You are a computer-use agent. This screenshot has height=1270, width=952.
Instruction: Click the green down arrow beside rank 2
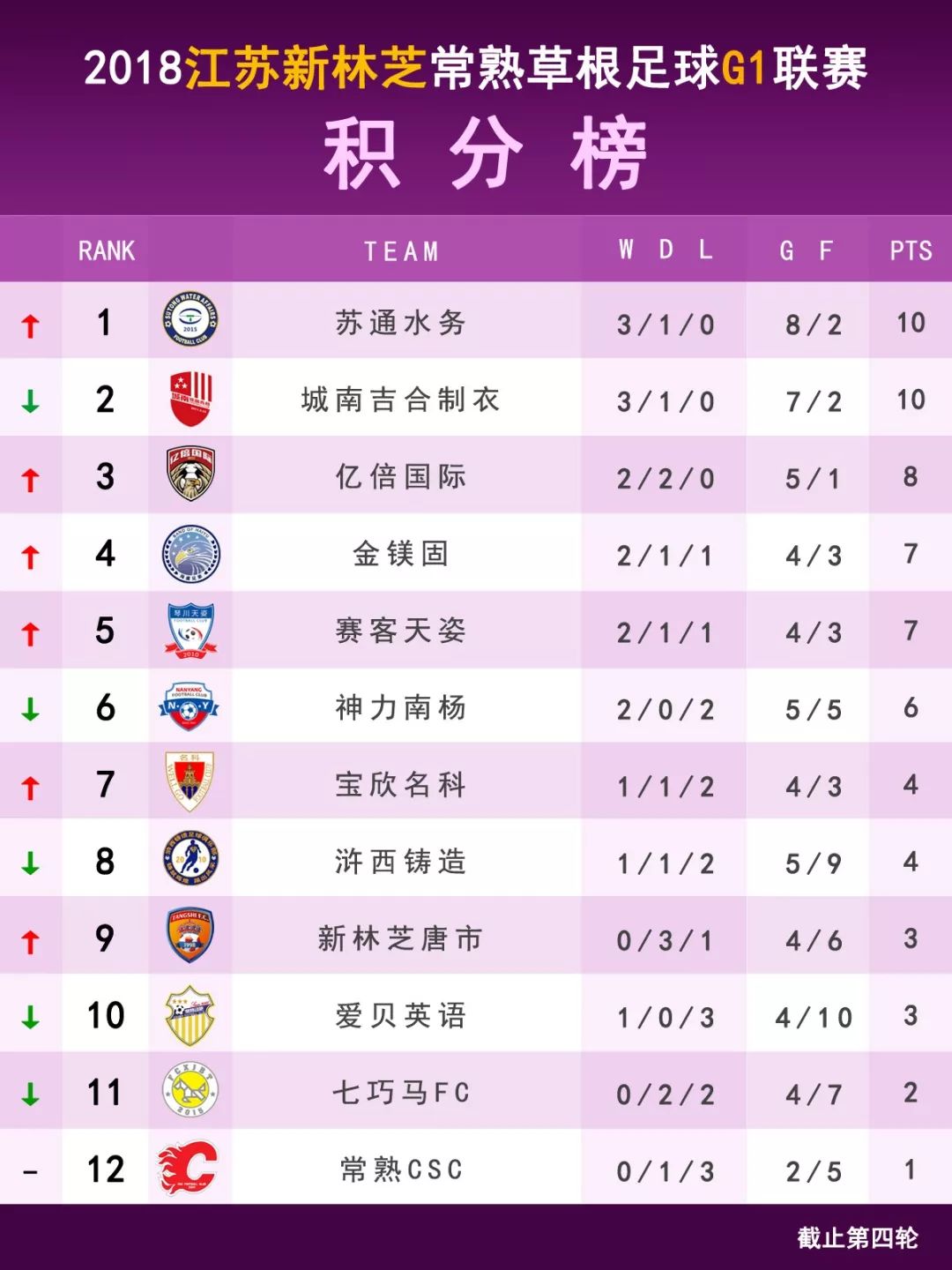[x=31, y=402]
